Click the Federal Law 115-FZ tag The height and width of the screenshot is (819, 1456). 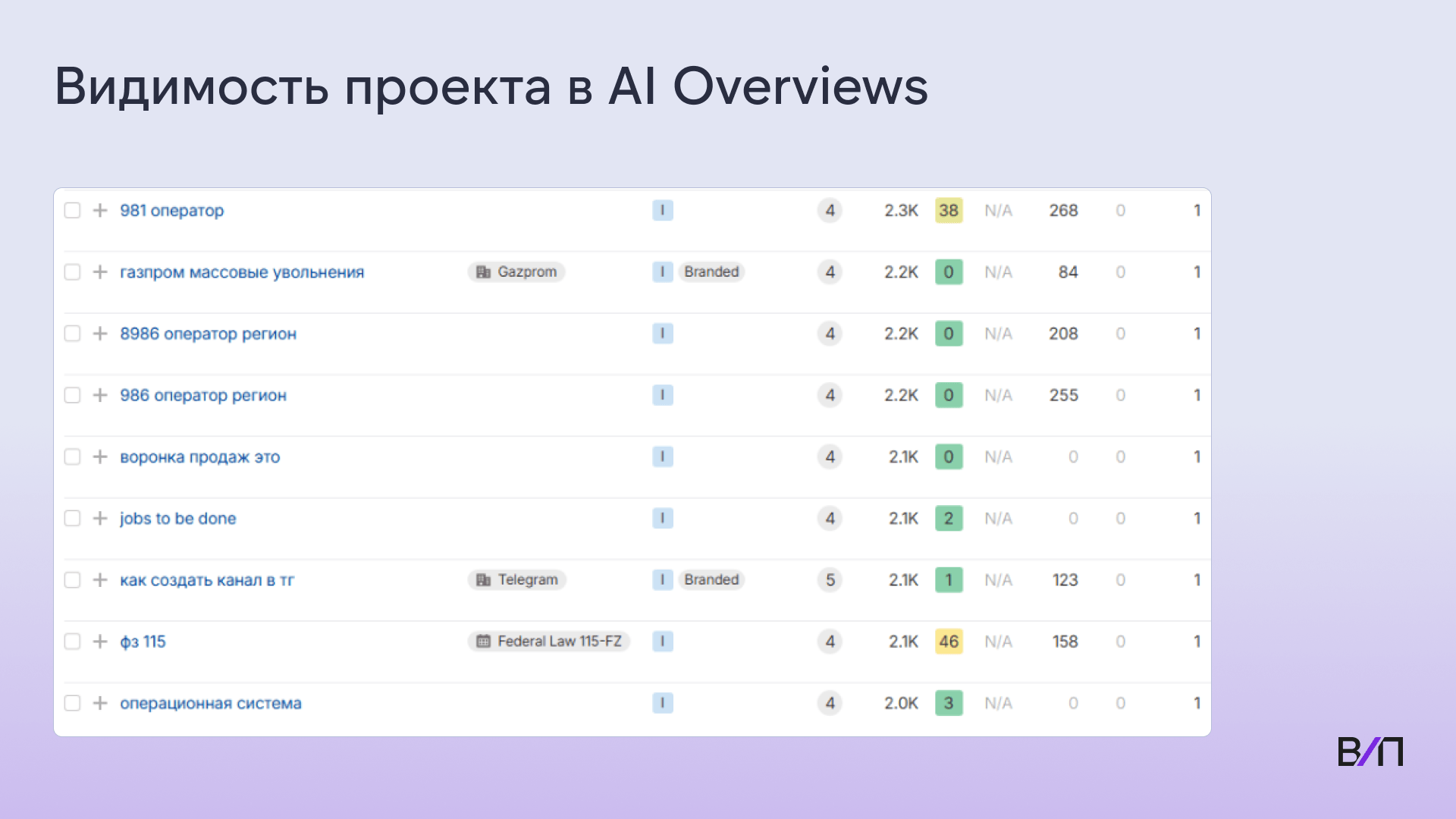click(548, 642)
